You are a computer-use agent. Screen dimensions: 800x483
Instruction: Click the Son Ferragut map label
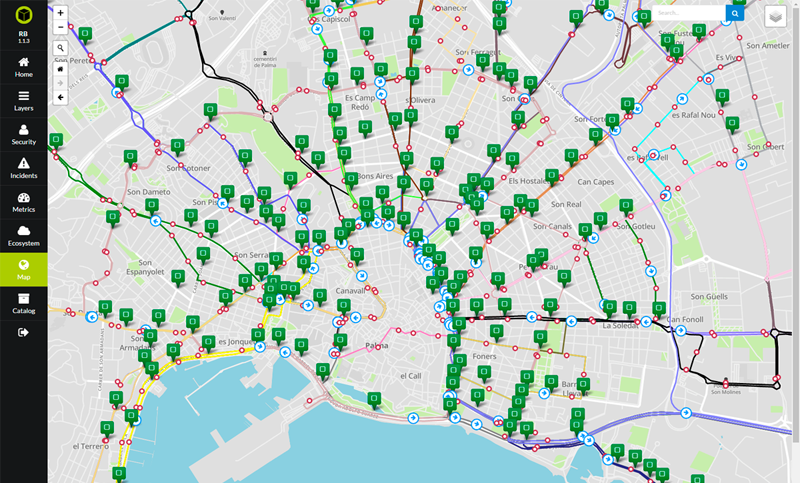point(478,53)
